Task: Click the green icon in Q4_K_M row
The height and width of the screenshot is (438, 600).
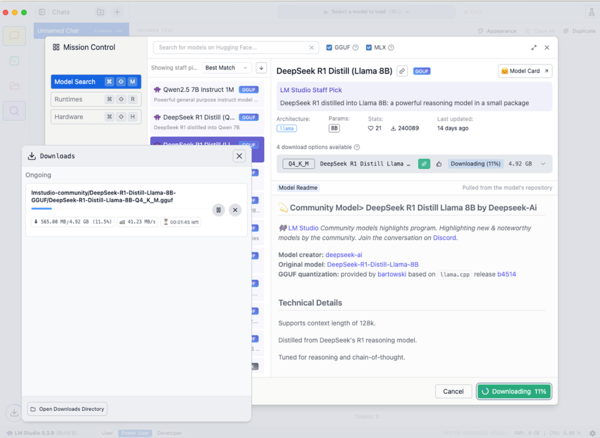Action: 424,164
